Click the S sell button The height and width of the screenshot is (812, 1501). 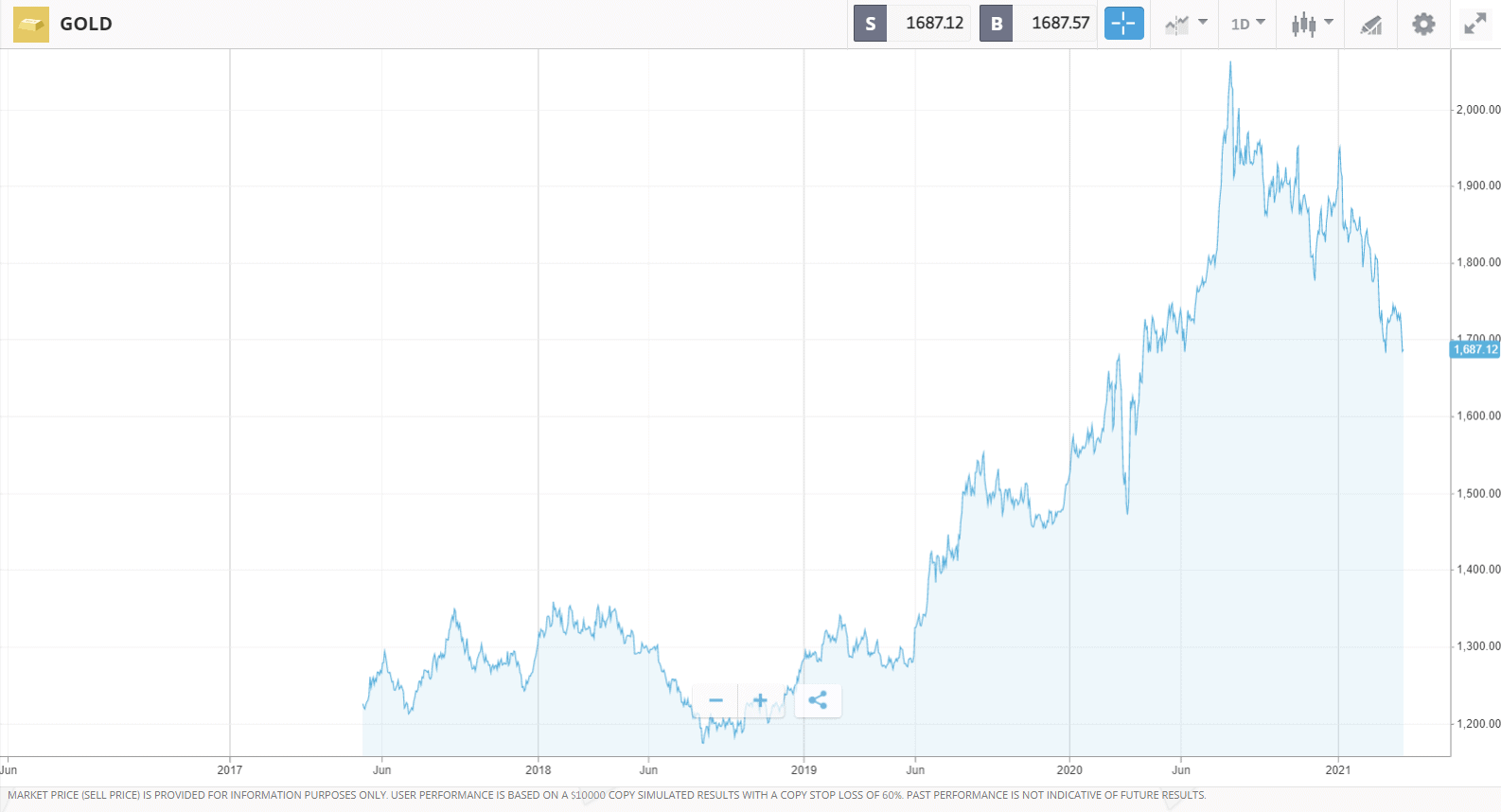point(870,24)
